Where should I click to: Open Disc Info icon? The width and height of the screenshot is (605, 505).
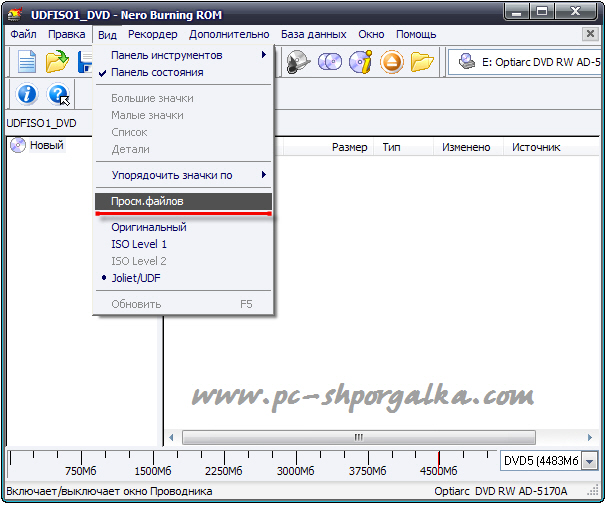pos(360,62)
